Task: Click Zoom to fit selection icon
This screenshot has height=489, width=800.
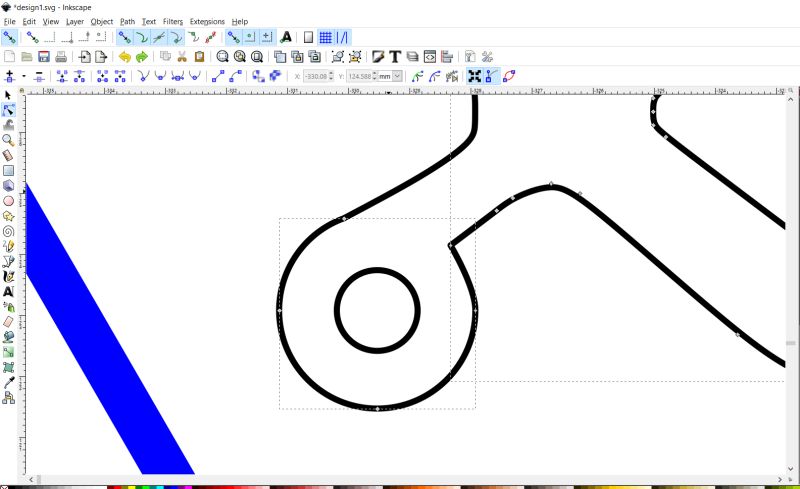Action: point(222,57)
